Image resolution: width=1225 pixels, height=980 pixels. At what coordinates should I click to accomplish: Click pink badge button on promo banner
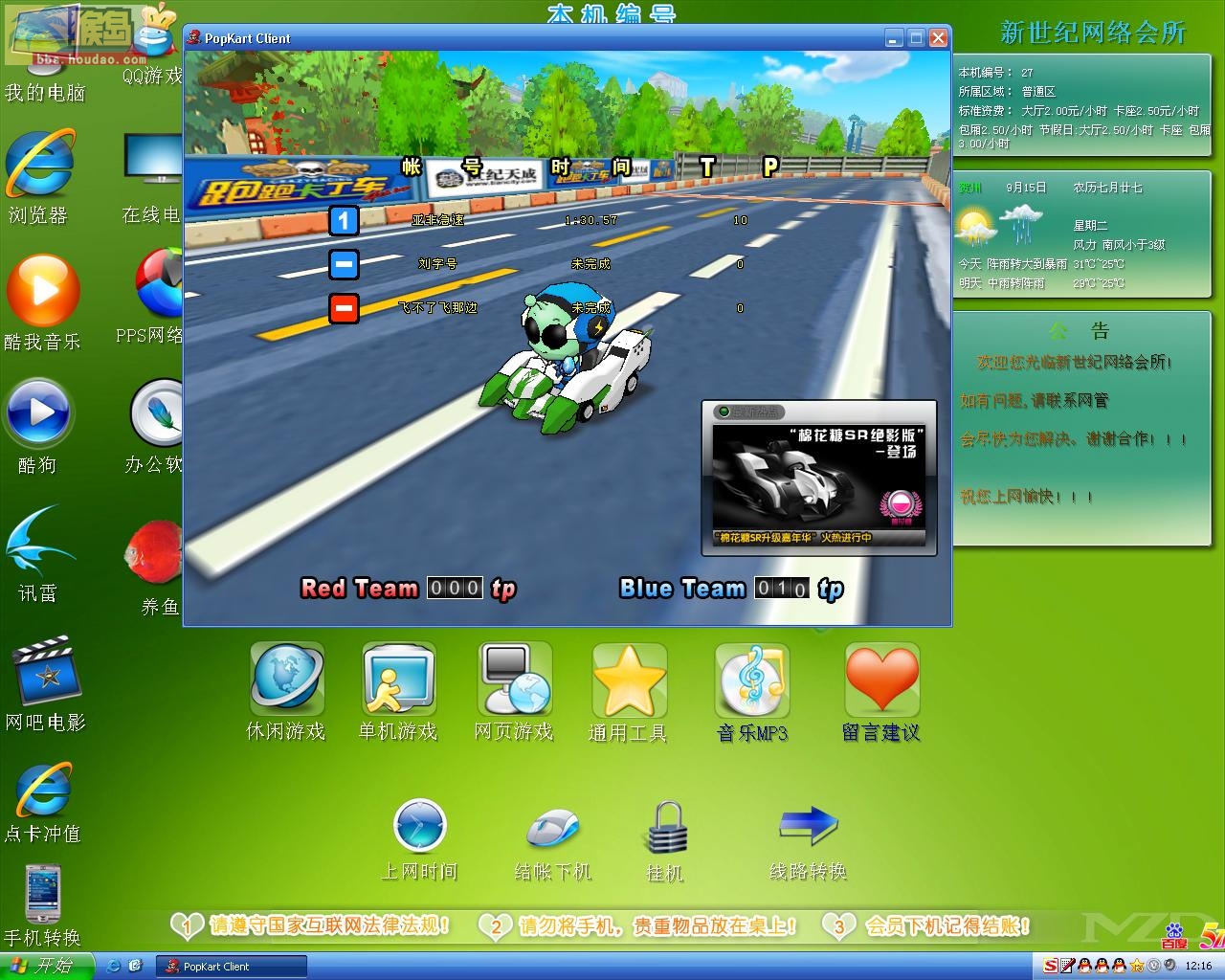[901, 504]
